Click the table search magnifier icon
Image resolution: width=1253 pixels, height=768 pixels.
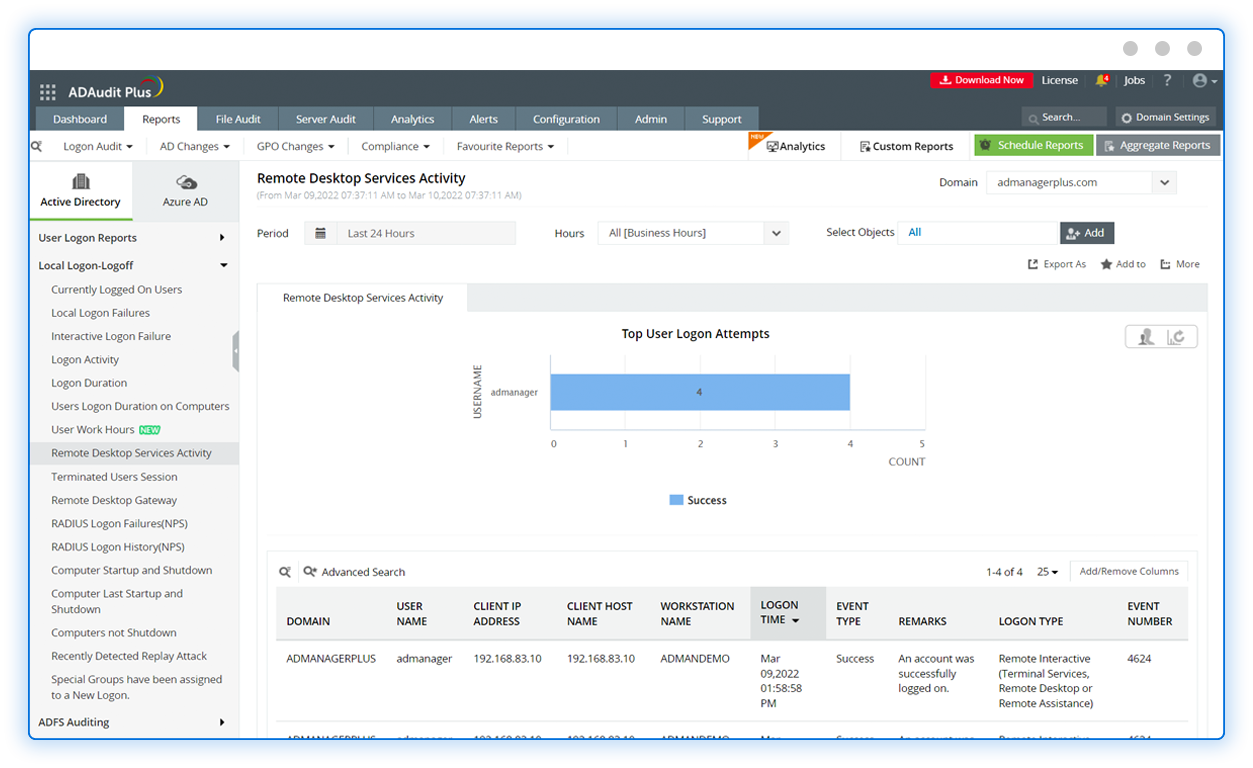(285, 572)
